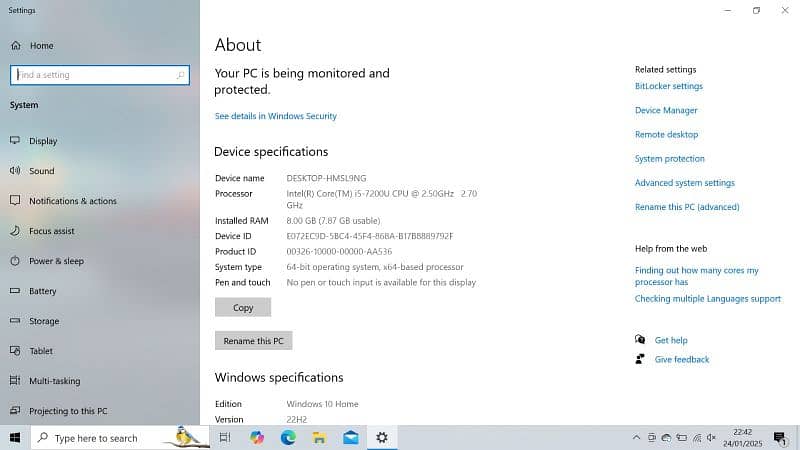
Task: Open Multi-tasking settings
Action: 54,381
